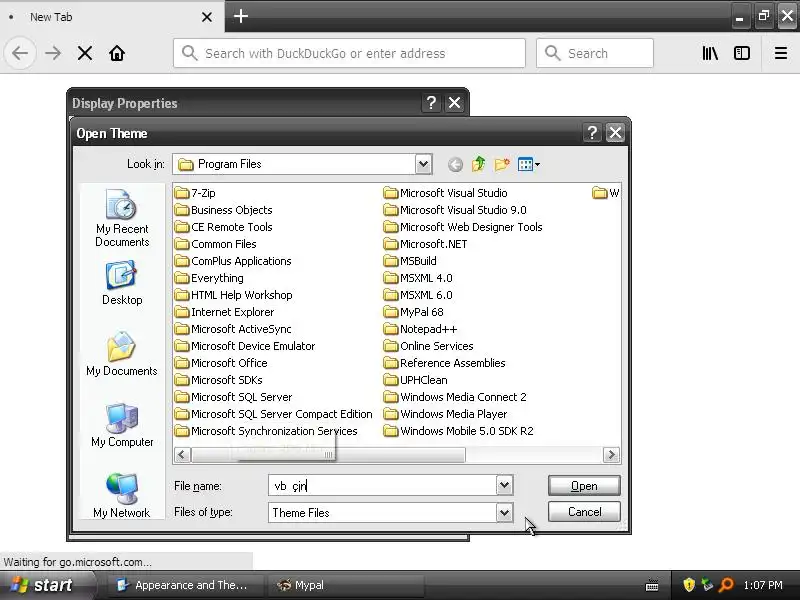
Task: Select the Business Objects folder
Action: click(223, 210)
